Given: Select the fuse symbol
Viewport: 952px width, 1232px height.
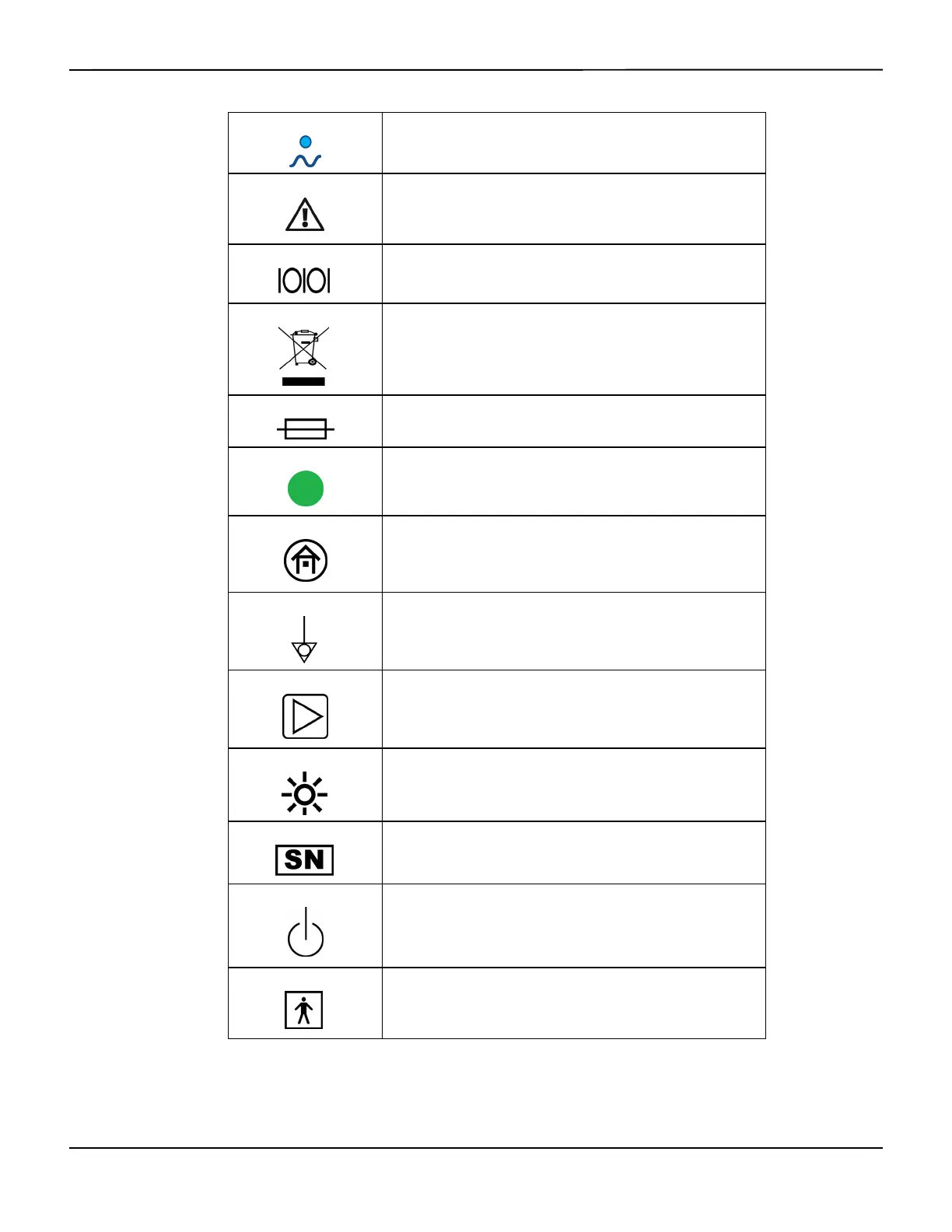Looking at the screenshot, I should point(305,429).
